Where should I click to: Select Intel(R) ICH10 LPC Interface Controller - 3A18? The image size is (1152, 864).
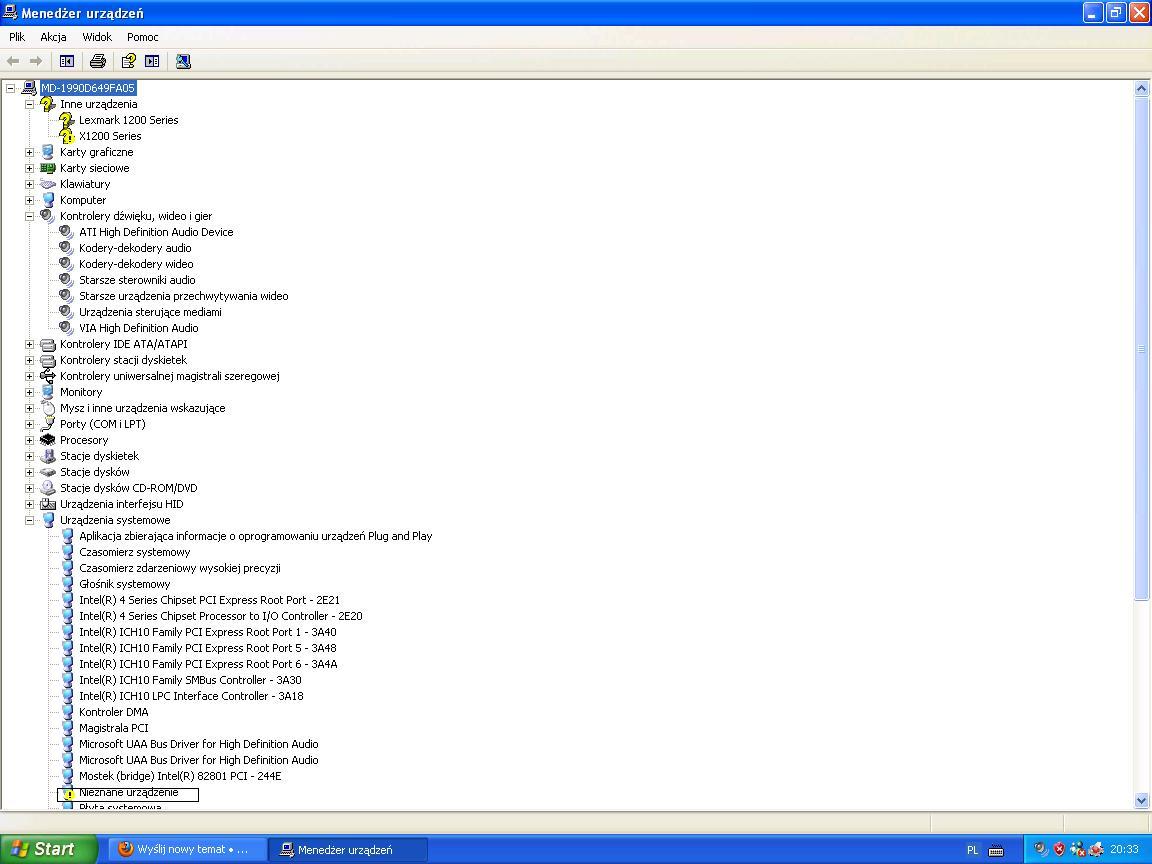191,696
